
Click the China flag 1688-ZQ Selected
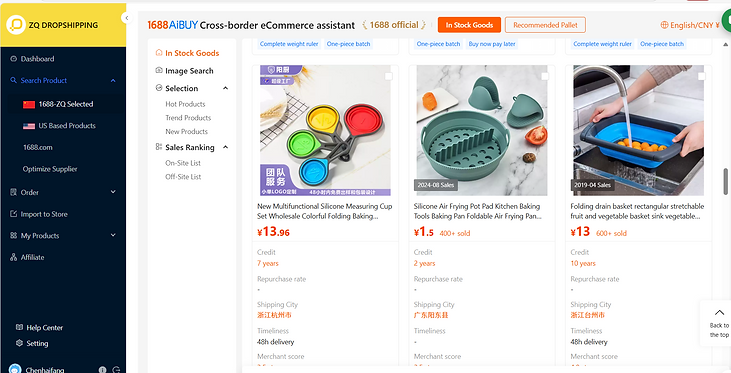(29, 104)
